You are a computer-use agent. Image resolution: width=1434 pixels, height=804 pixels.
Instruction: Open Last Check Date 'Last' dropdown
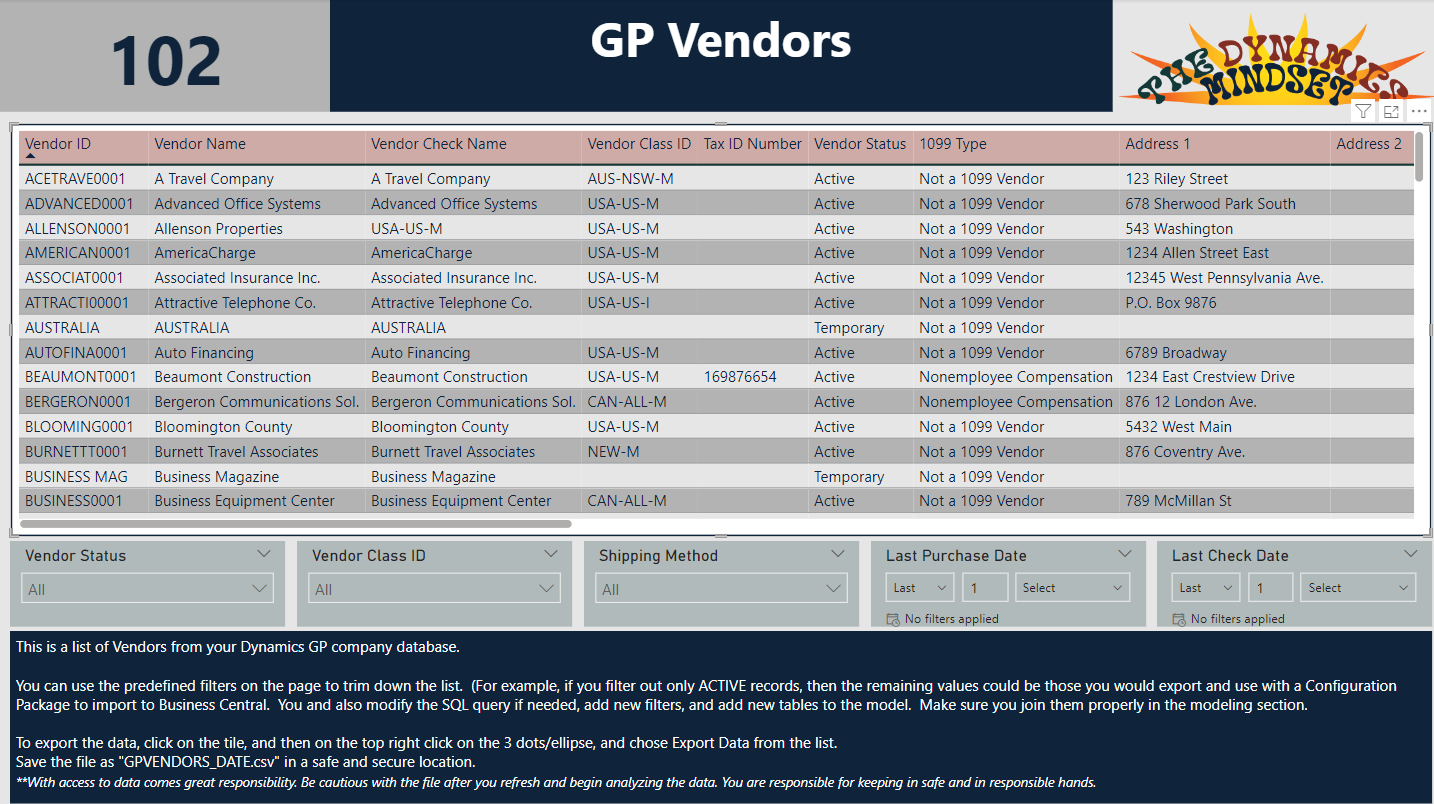(1206, 588)
